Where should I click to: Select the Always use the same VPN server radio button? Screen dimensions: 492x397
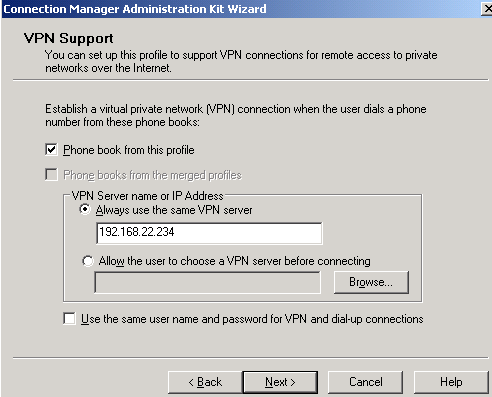pos(85,210)
